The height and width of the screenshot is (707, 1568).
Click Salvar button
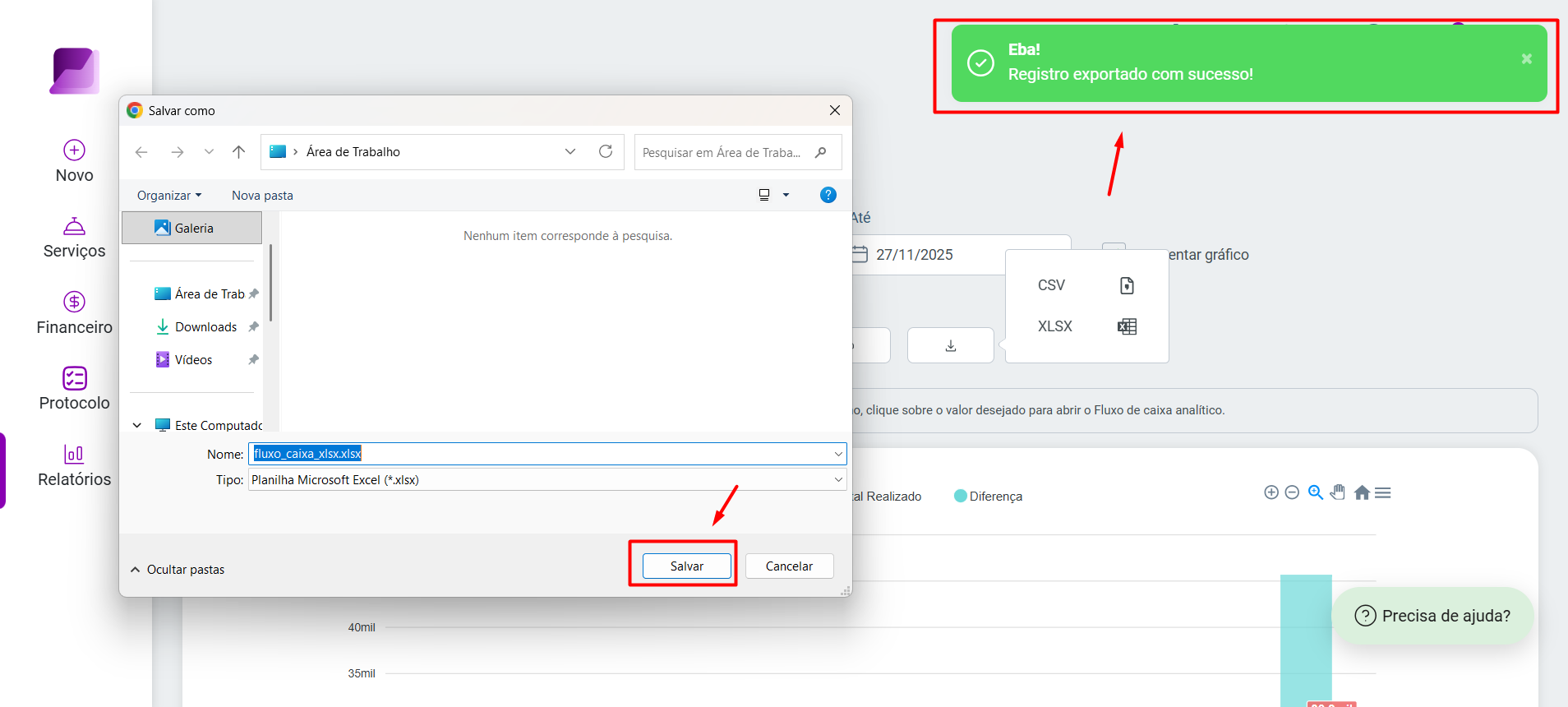pos(687,566)
